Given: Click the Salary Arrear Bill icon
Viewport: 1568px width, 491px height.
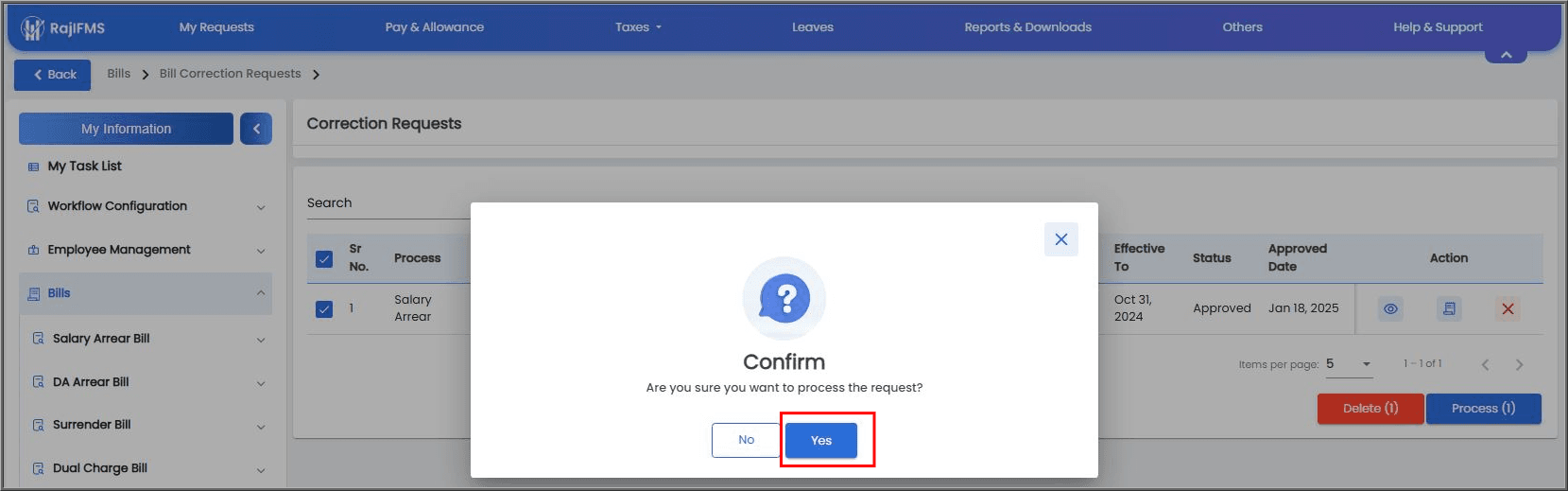Looking at the screenshot, I should pos(39,339).
